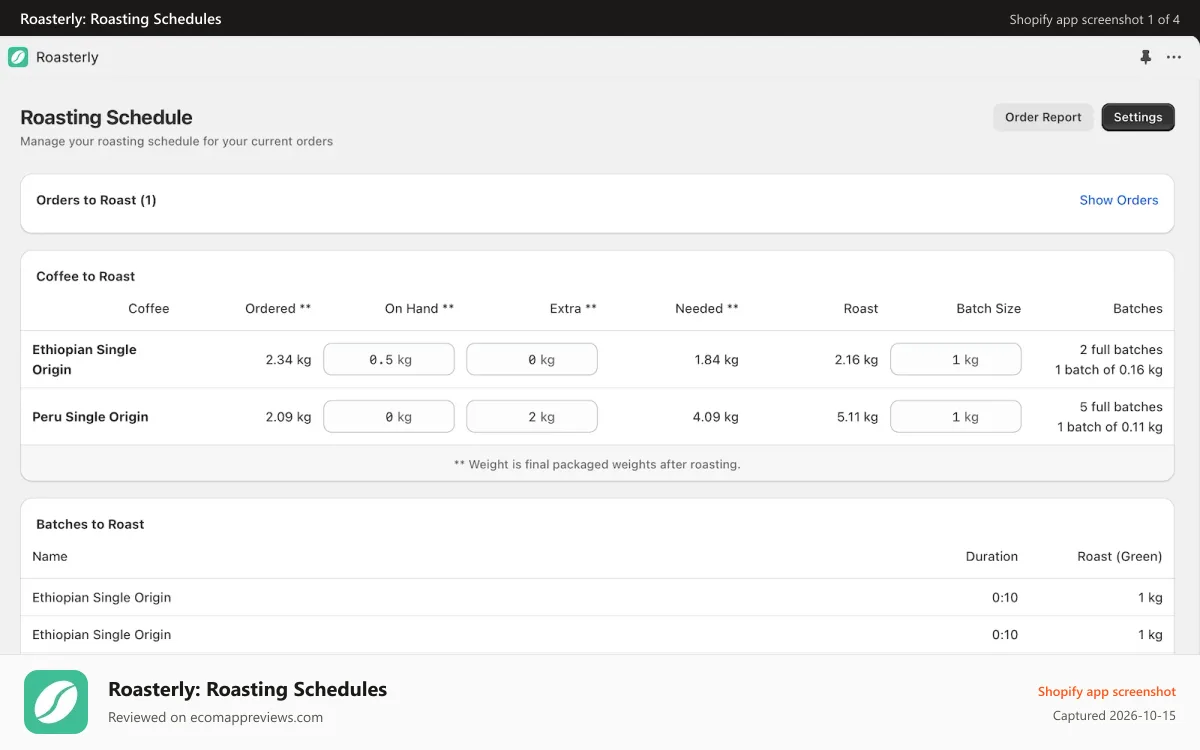Viewport: 1200px width, 750px height.
Task: Pin the Roasterly app
Action: 1146,57
